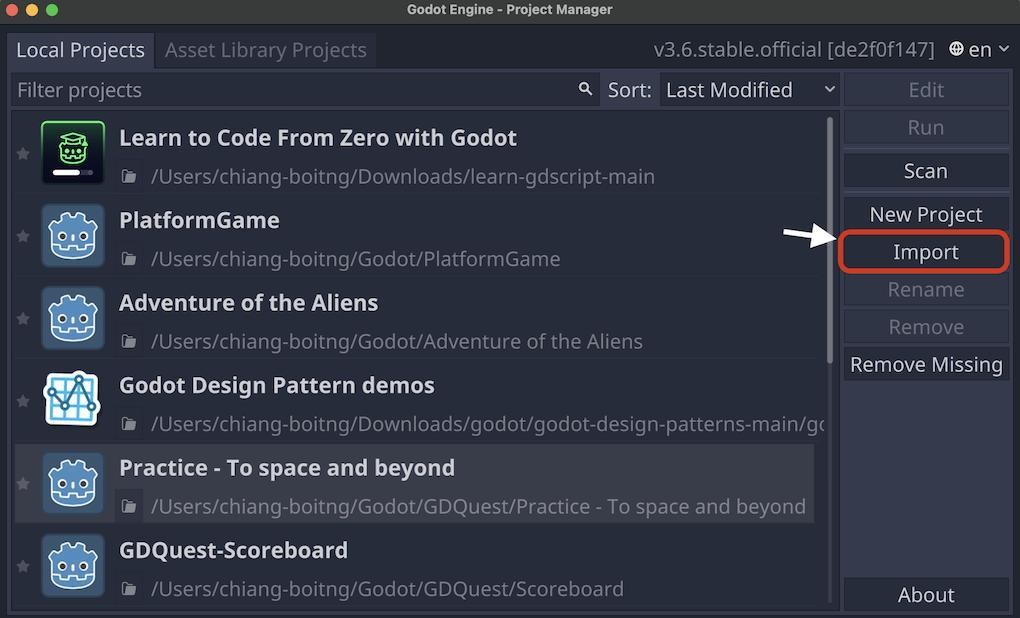Open folder icon for Godot Design Pattern demos
The width and height of the screenshot is (1020, 618).
pos(129,424)
